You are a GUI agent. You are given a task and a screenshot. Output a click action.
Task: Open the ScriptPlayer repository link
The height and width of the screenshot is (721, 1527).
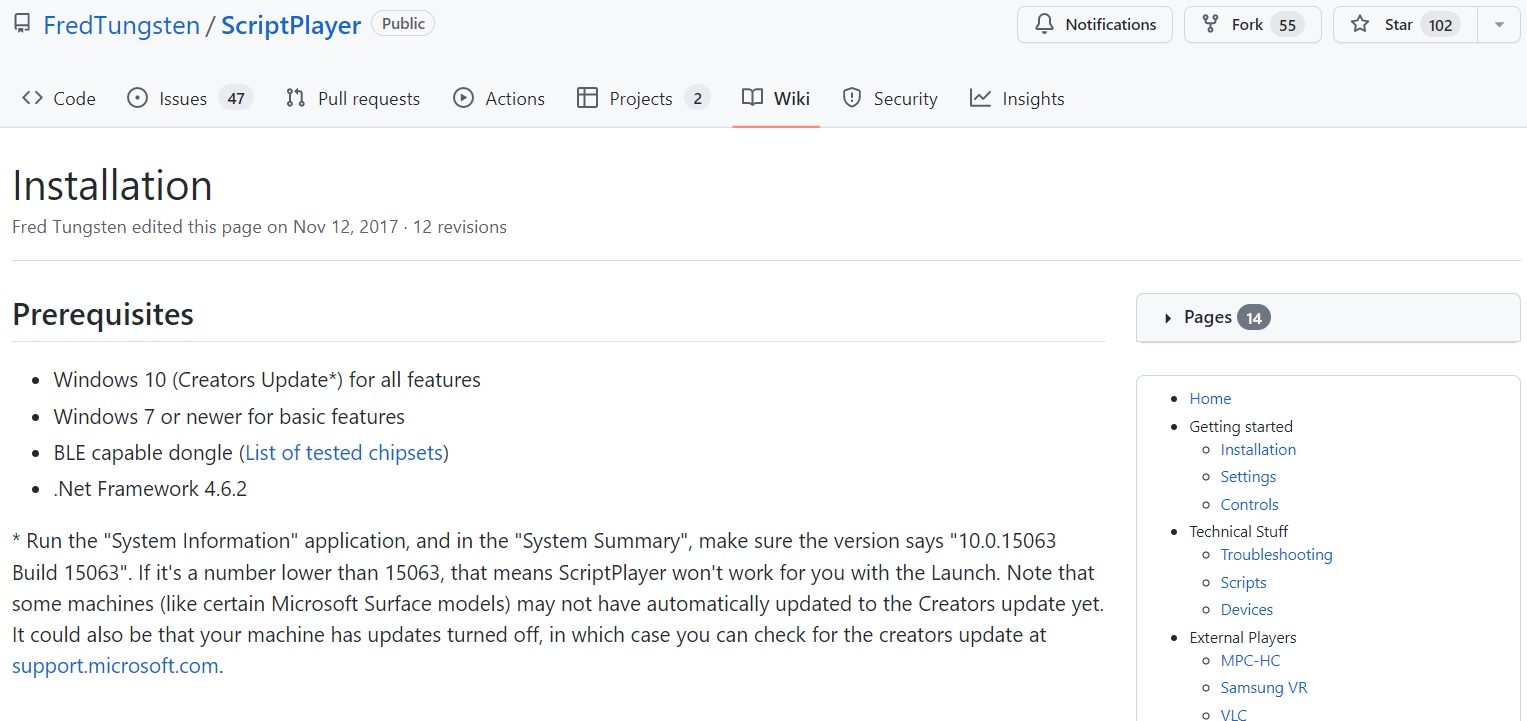pyautogui.click(x=291, y=25)
